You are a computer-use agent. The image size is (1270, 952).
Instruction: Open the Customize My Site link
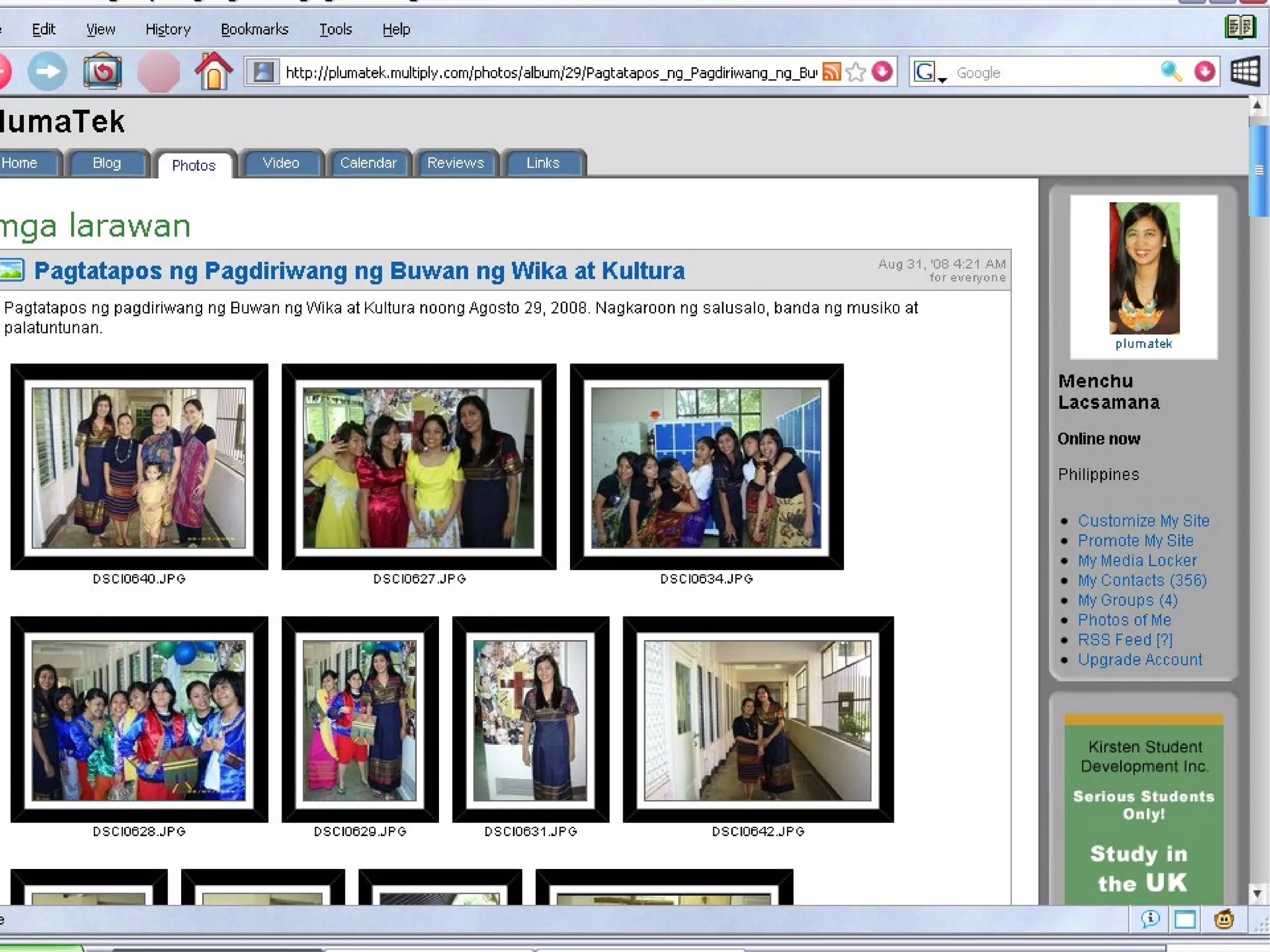point(1143,521)
